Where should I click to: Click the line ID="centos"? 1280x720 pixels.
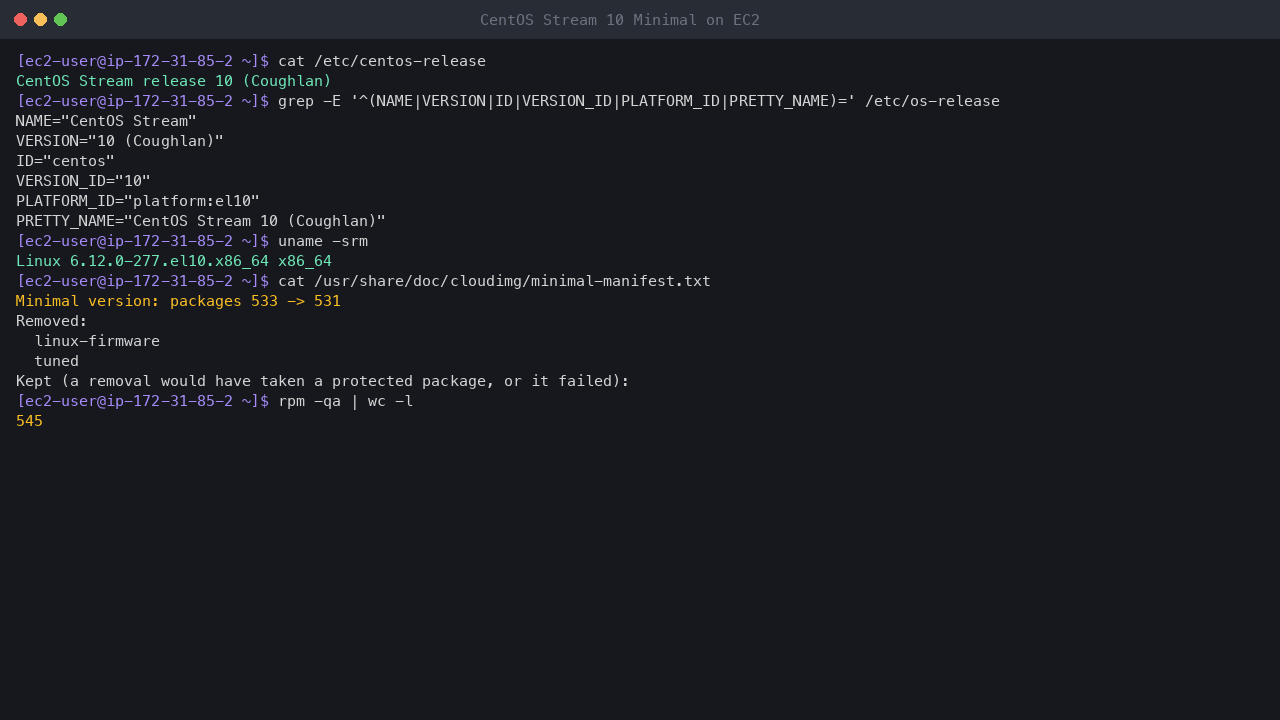point(66,161)
